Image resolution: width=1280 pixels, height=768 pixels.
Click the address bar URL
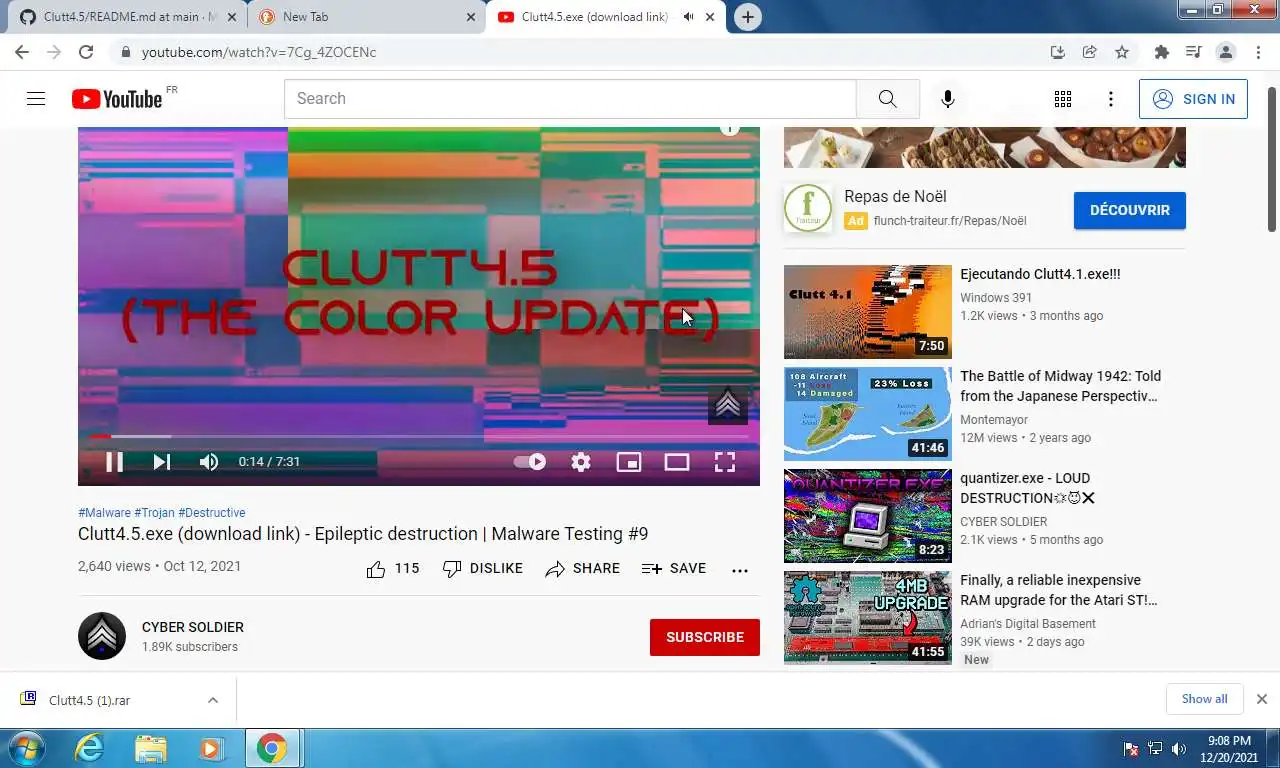pyautogui.click(x=259, y=52)
